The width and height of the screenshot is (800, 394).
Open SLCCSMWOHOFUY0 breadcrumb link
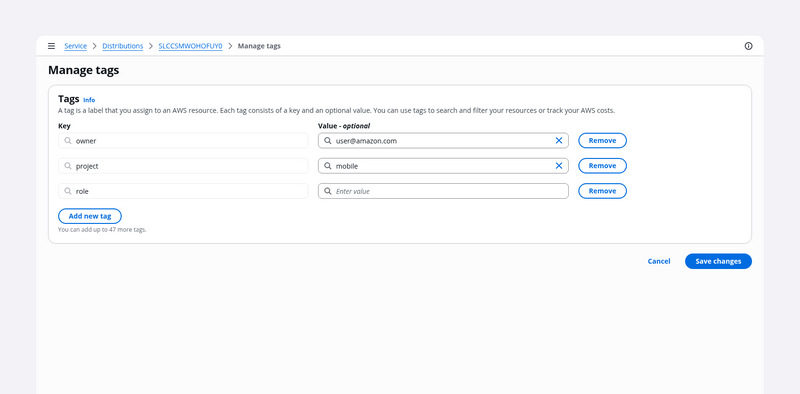(190, 46)
